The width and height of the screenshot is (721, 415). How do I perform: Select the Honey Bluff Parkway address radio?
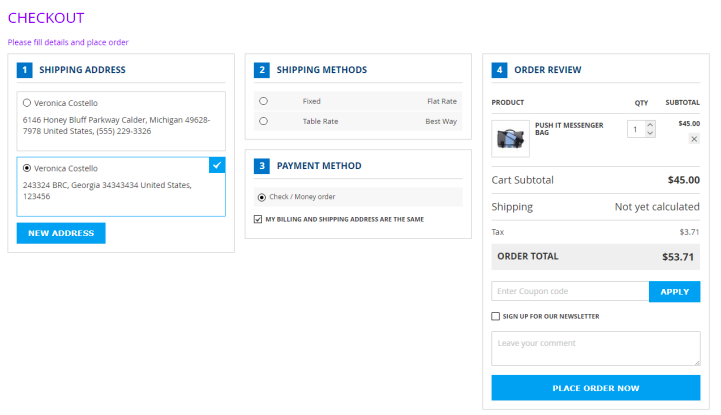tap(27, 102)
